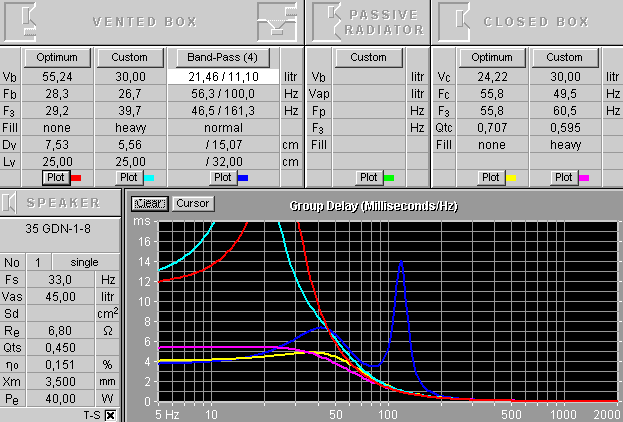Click the Speaker panel icon

point(10,203)
